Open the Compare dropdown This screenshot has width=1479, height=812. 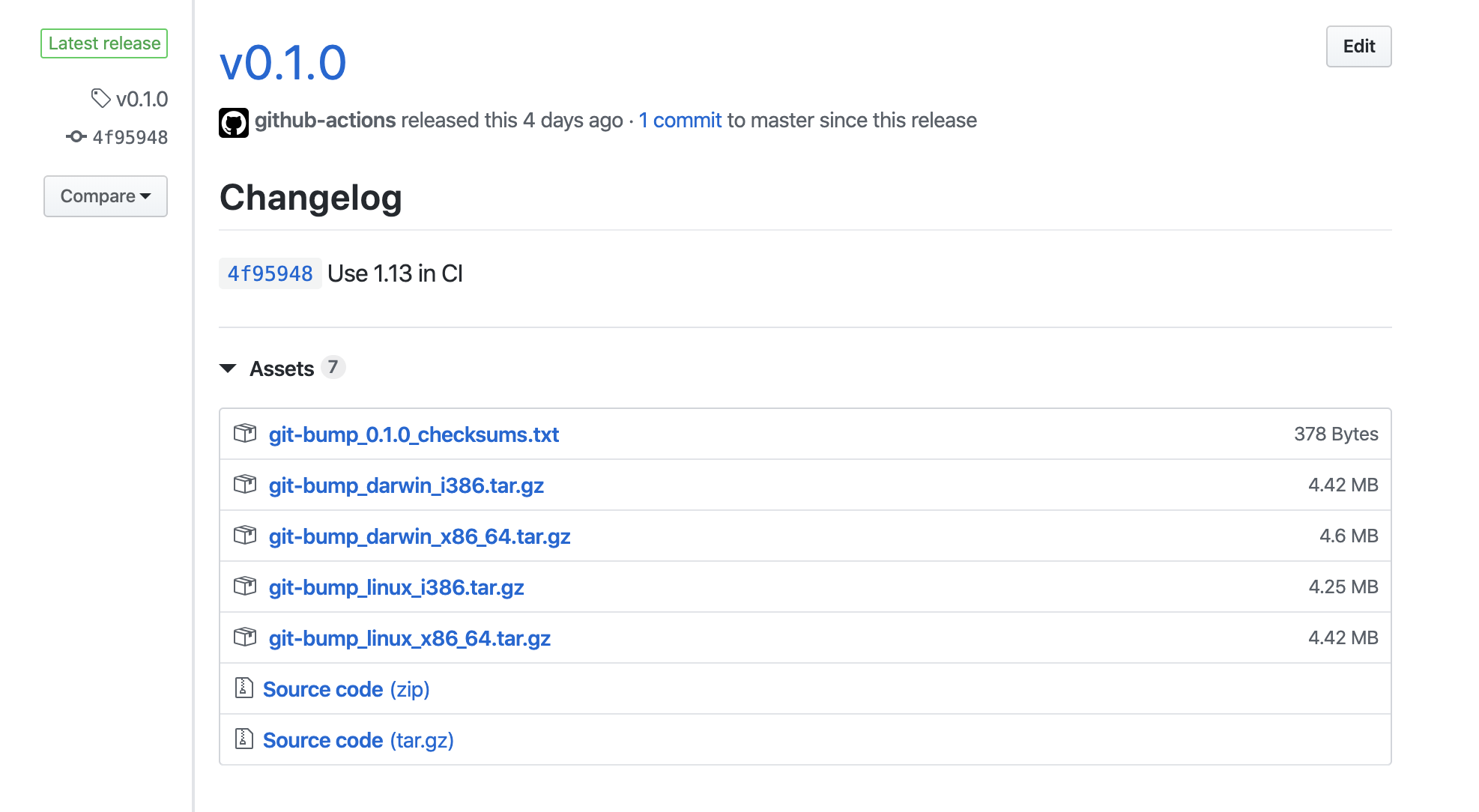click(x=106, y=196)
